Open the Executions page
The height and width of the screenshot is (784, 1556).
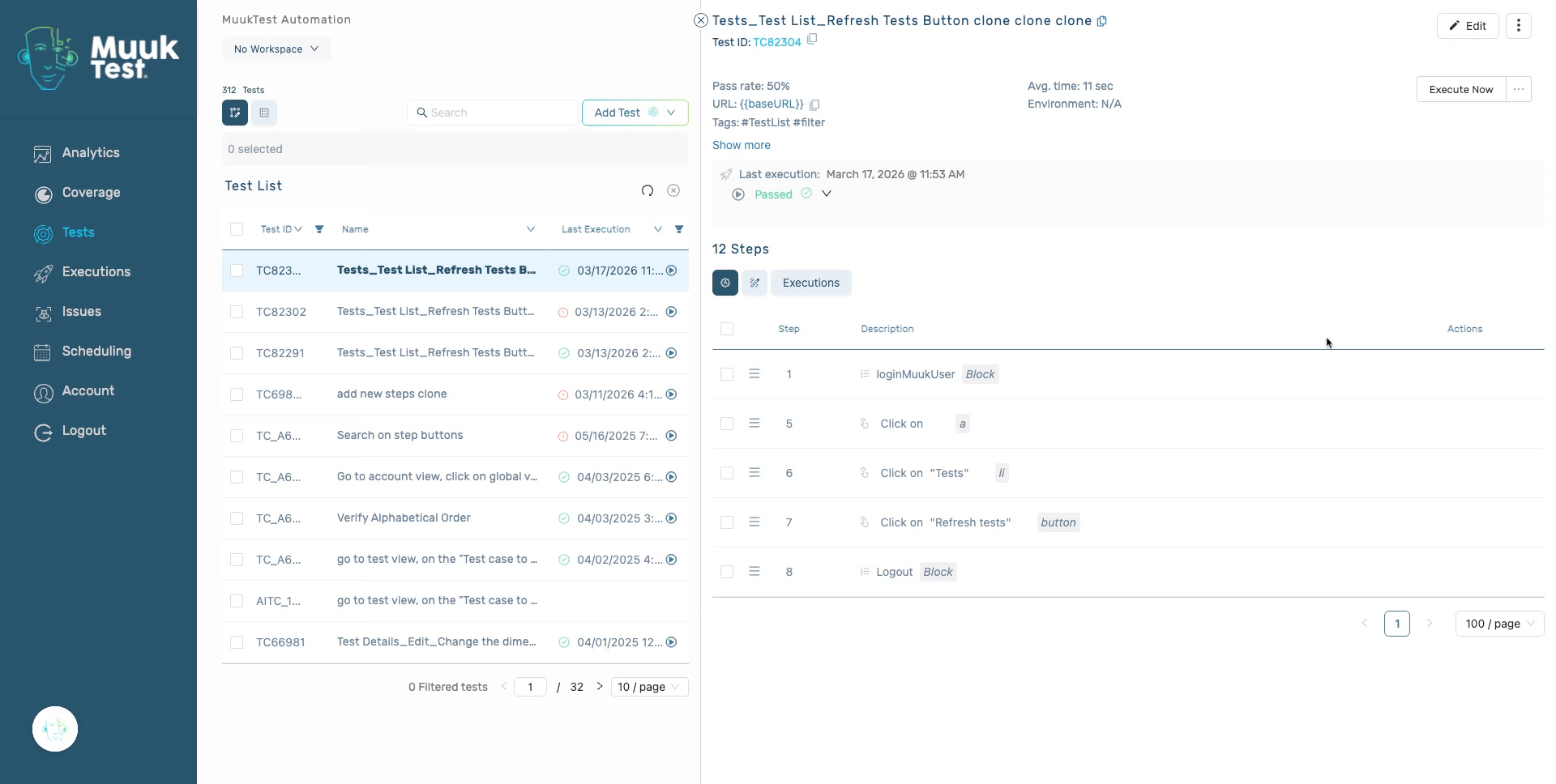(82, 272)
